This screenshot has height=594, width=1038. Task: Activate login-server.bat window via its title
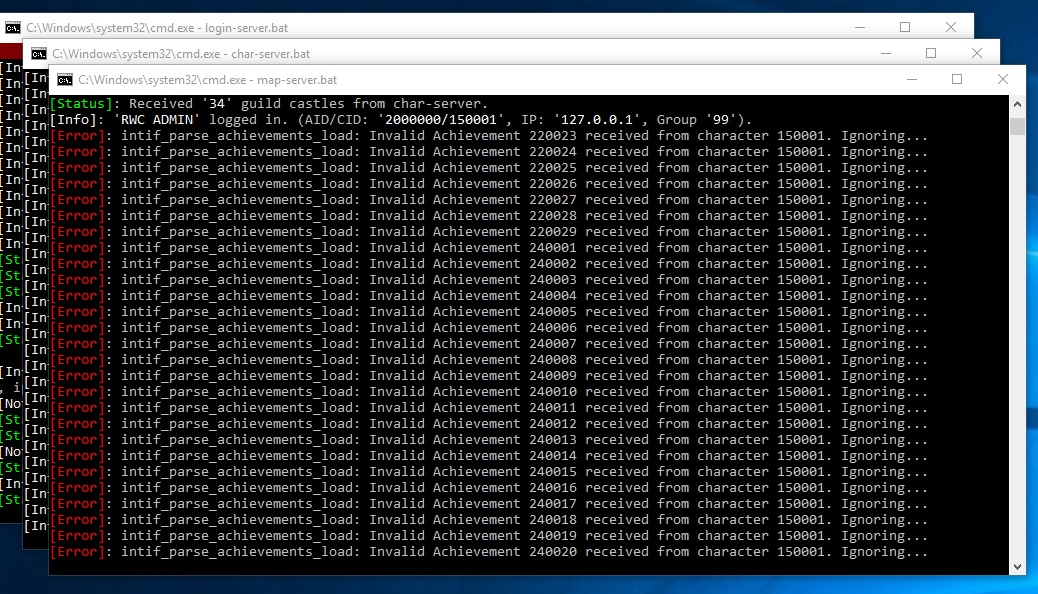point(157,28)
